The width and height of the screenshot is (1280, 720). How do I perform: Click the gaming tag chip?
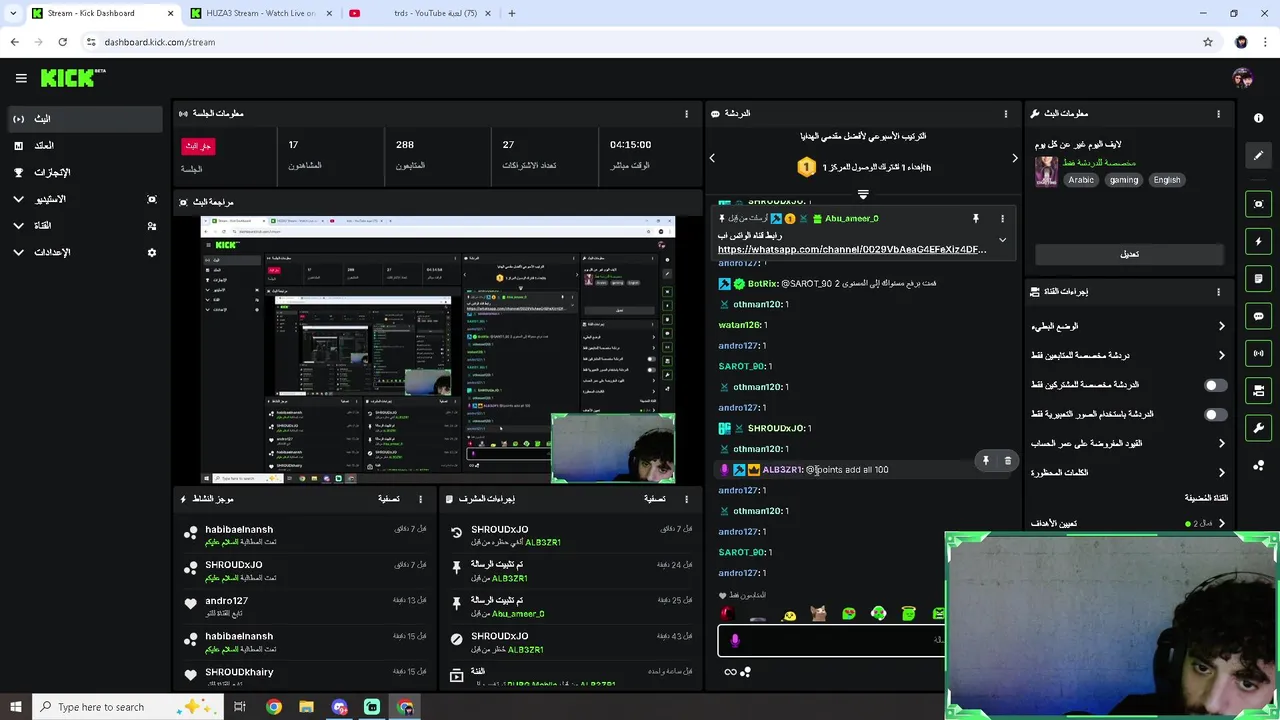coord(1123,180)
